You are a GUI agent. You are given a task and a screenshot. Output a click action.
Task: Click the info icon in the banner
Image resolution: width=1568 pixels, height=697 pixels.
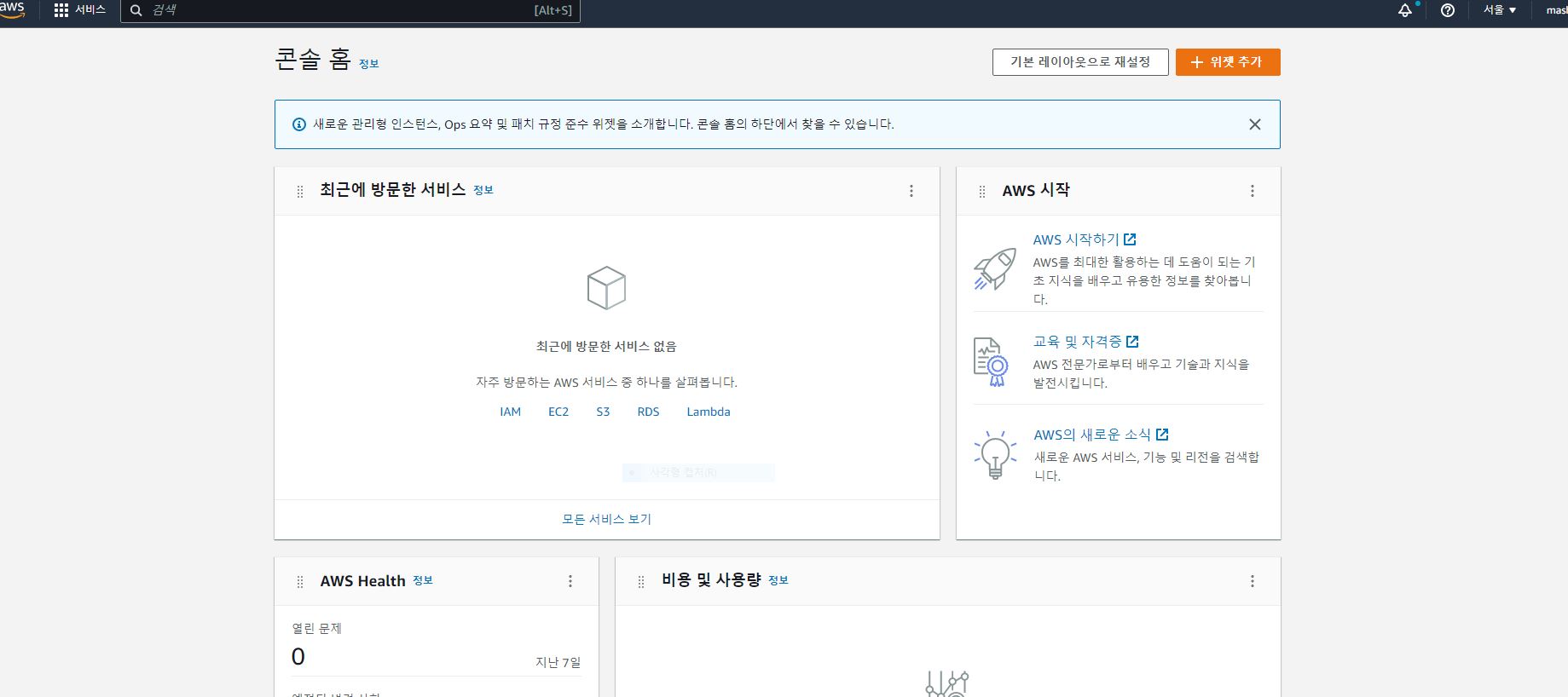[x=299, y=124]
